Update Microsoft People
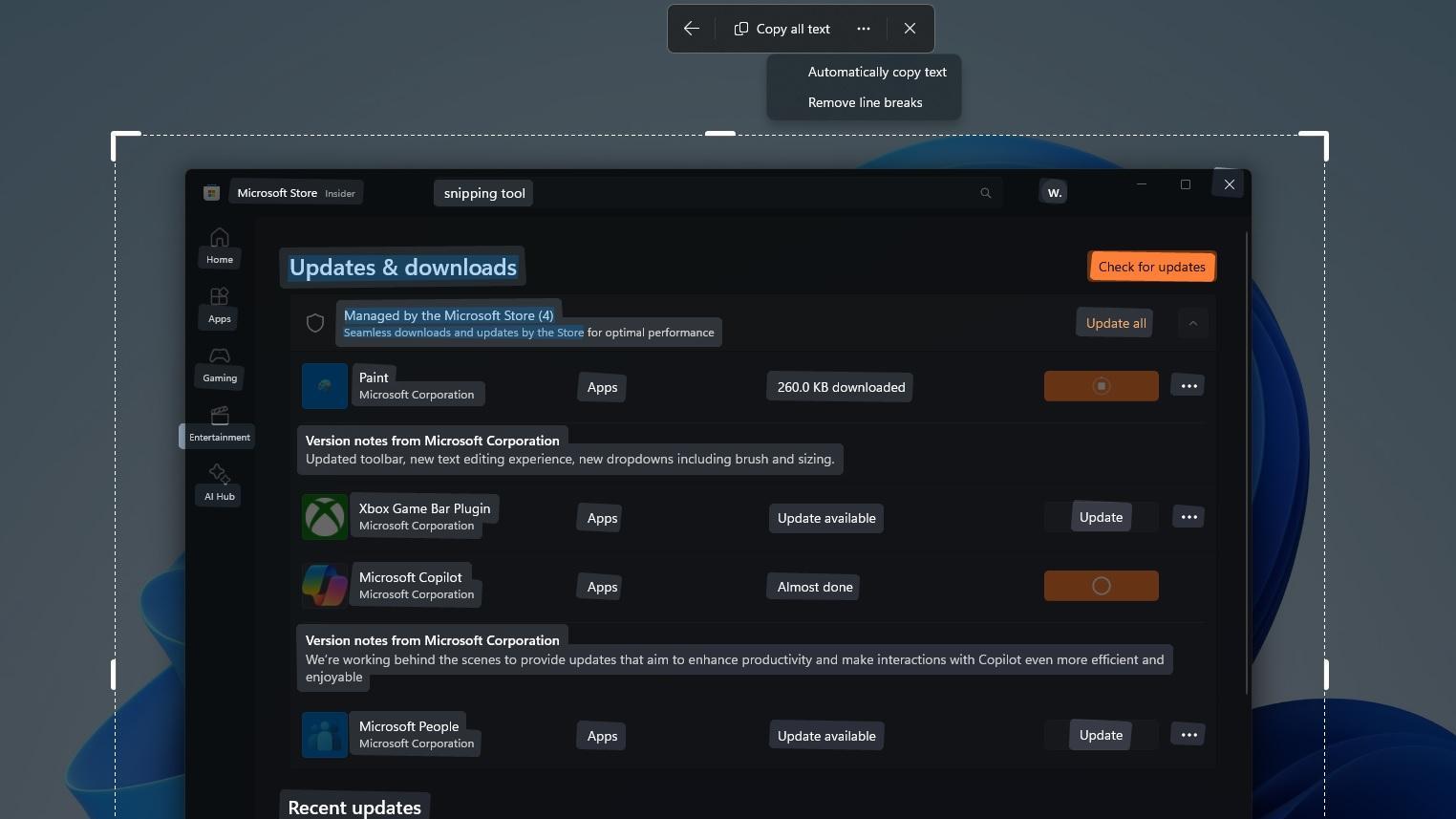This screenshot has height=819, width=1456. tap(1101, 735)
